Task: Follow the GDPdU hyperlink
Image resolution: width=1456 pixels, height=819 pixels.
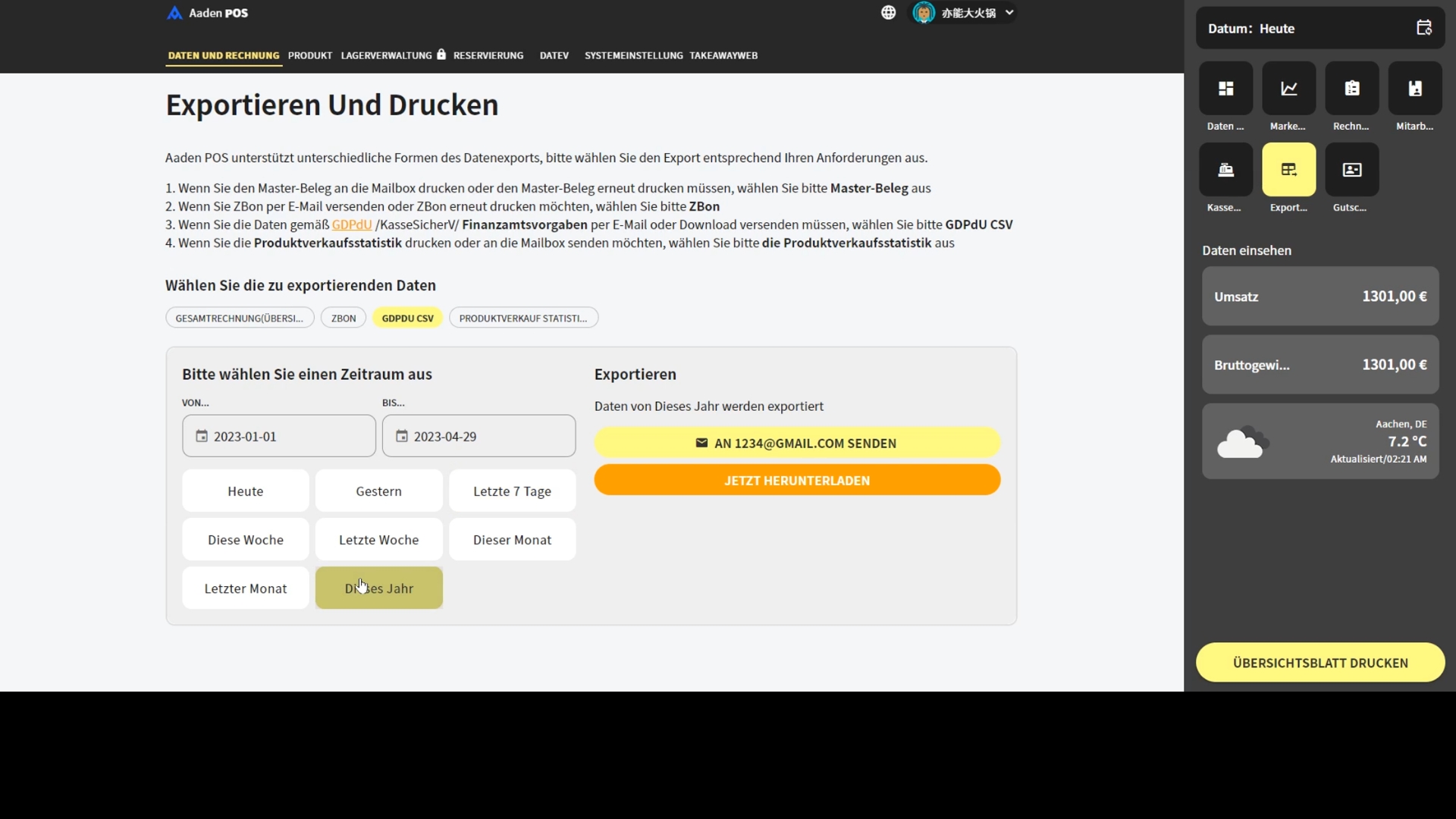Action: (351, 224)
